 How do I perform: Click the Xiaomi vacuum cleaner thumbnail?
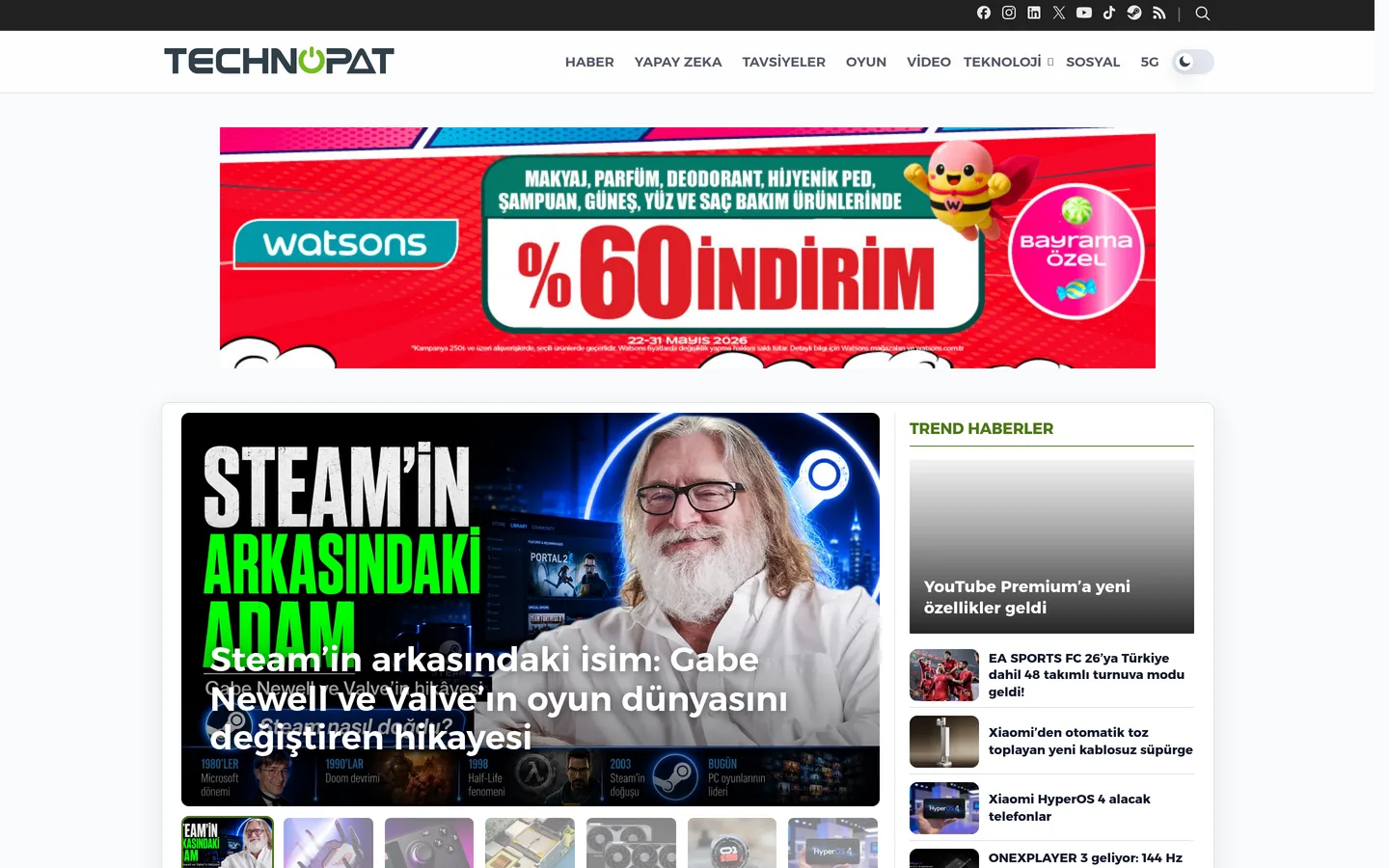tap(944, 742)
